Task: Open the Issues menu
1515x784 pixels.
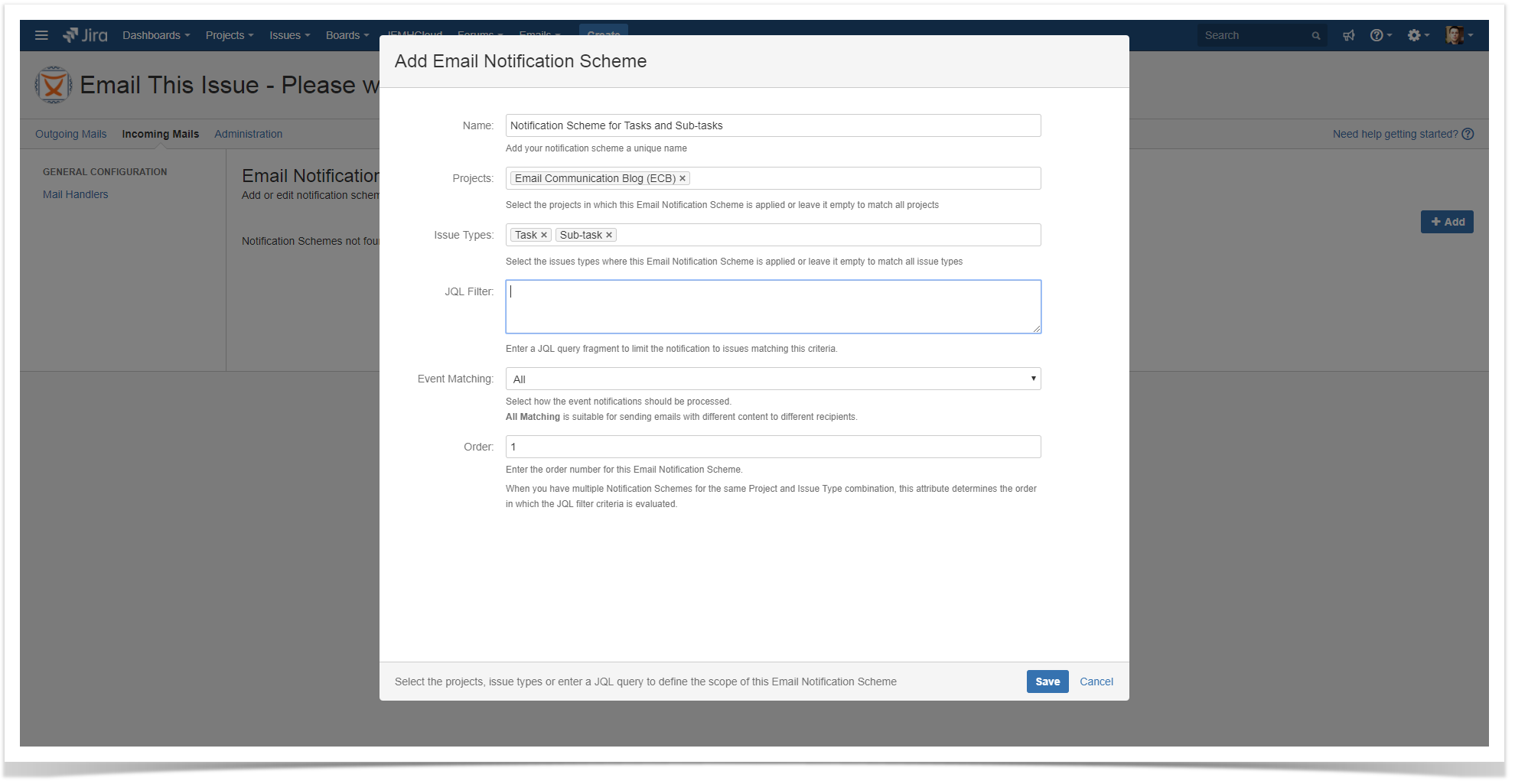Action: [x=289, y=35]
